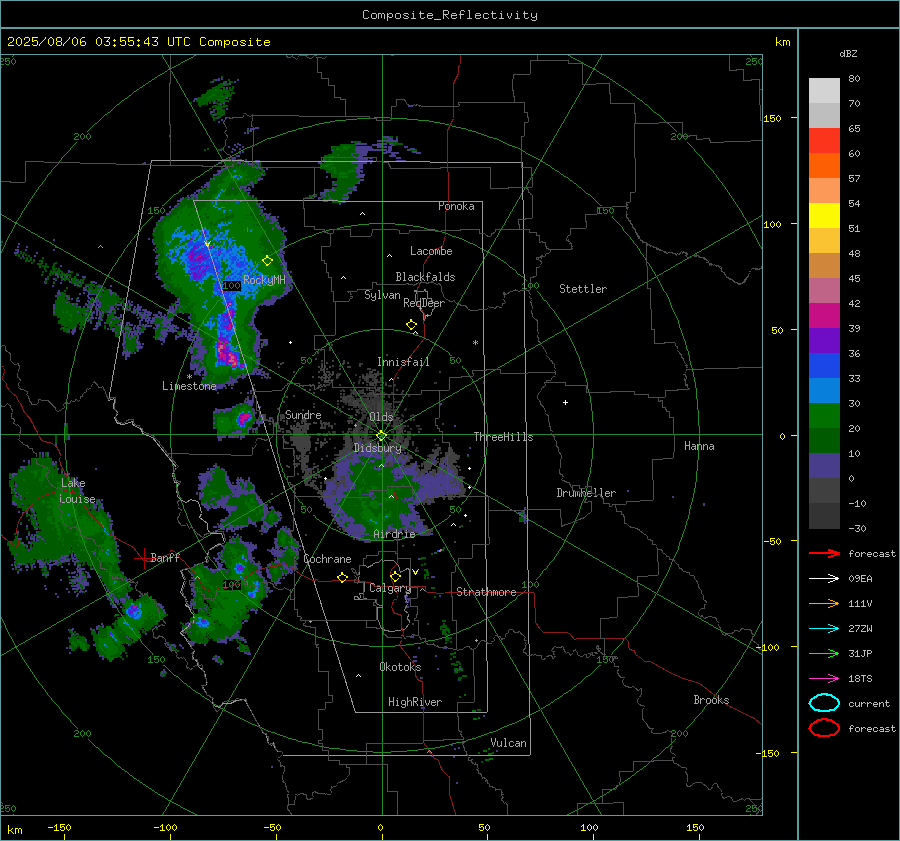Pick the brown 45–48 dBZ swatch
The width and height of the screenshot is (900, 841).
824,266
